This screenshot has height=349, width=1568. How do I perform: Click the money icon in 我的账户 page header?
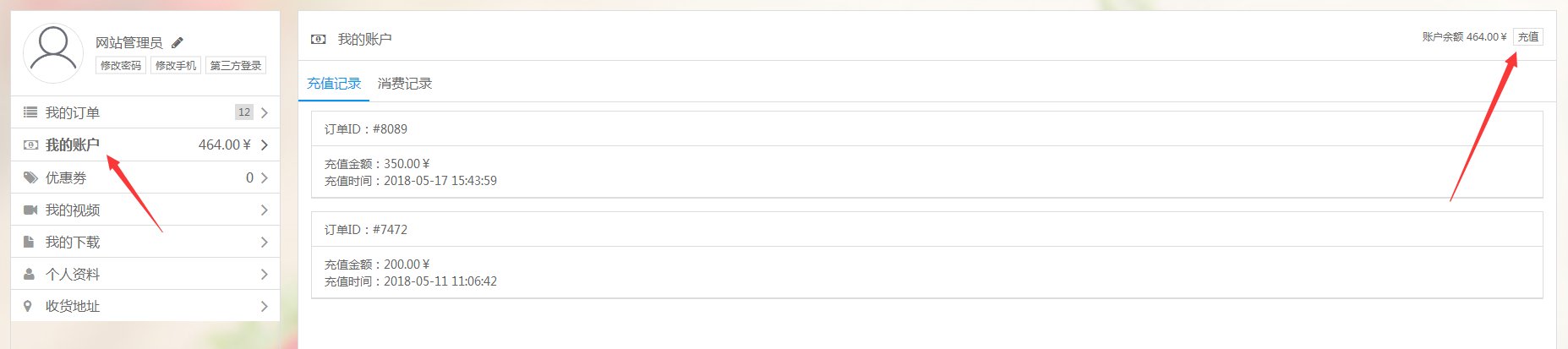pos(319,39)
